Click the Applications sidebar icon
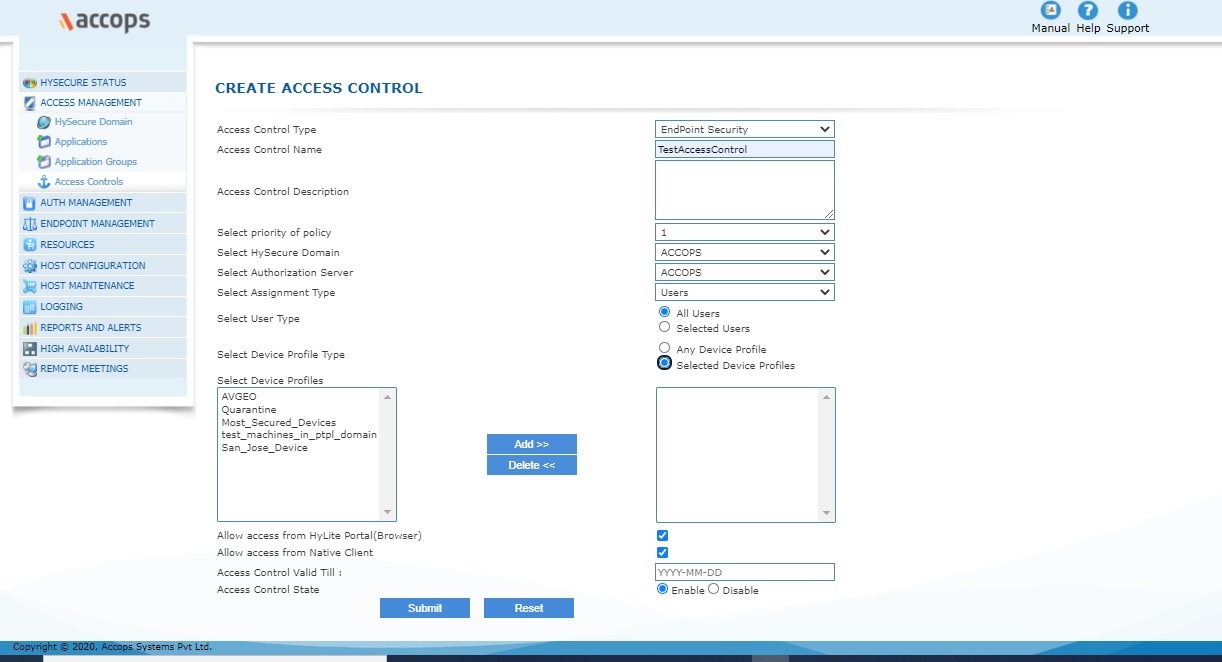Screen dimensions: 1222x662 (x=44, y=142)
